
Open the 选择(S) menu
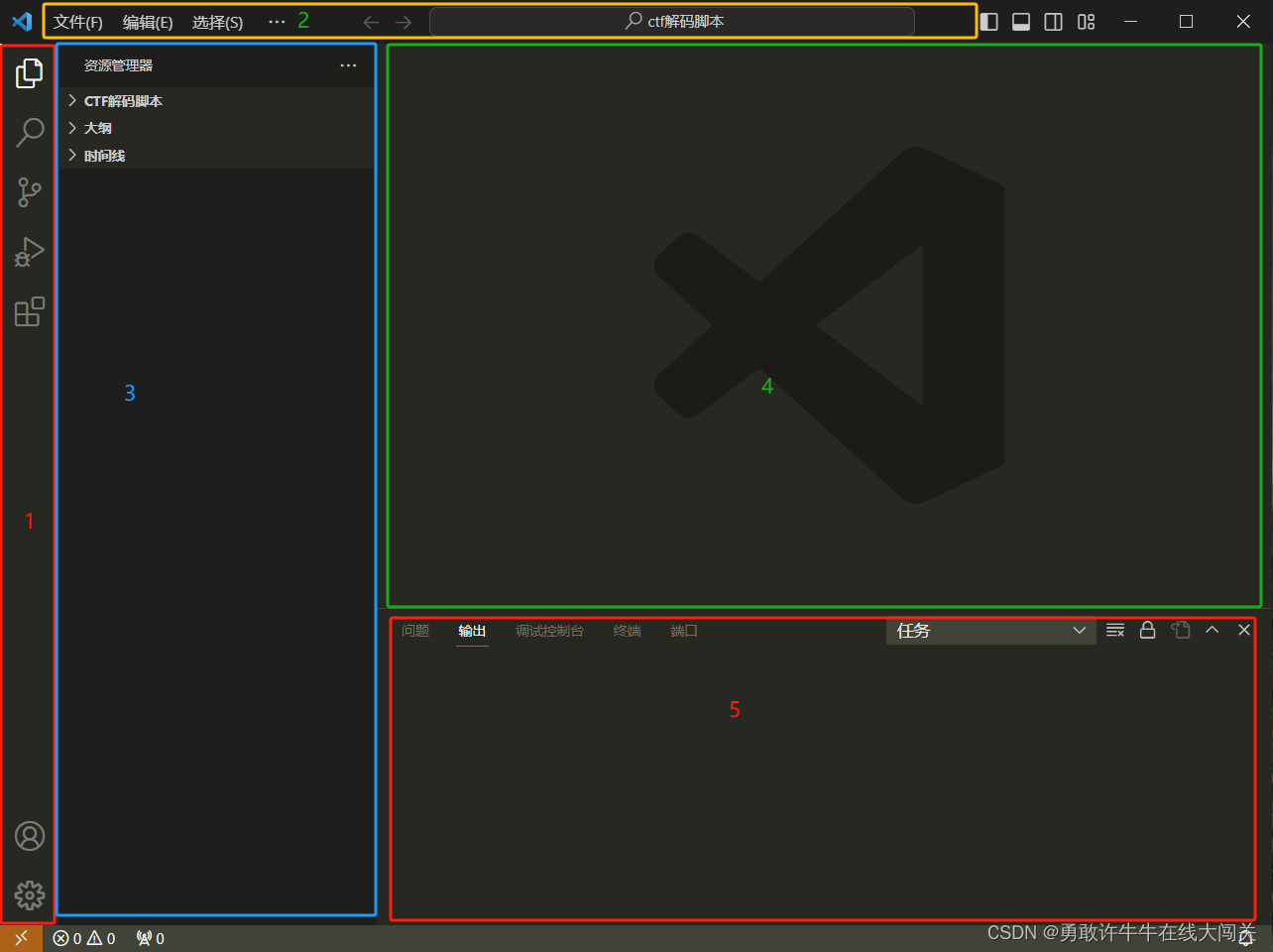217,22
